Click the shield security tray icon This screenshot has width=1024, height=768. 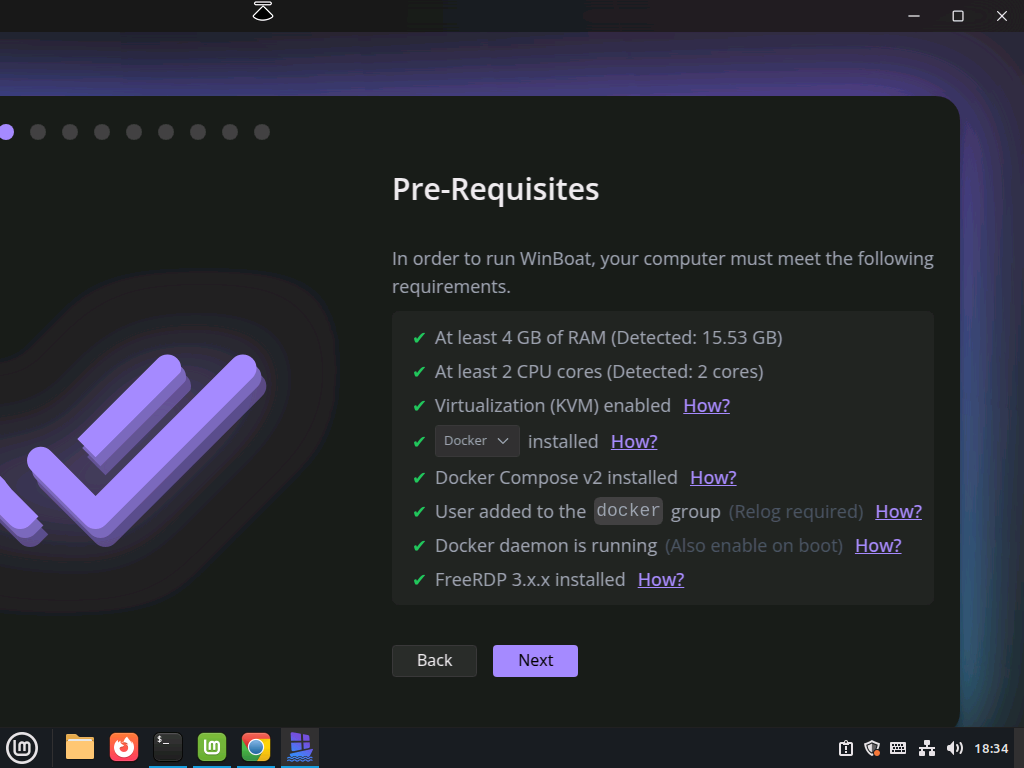[872, 748]
